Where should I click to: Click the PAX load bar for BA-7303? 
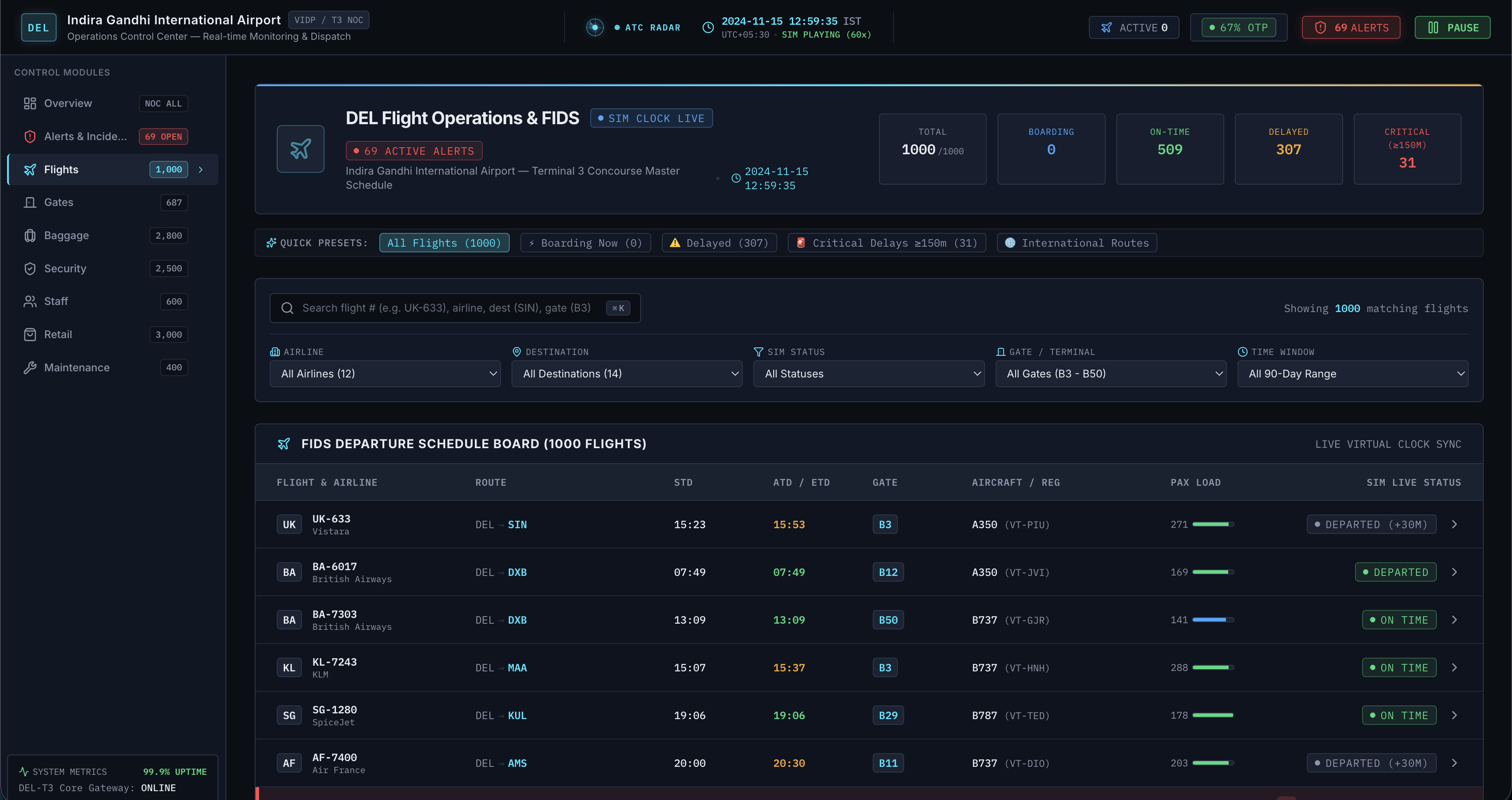pyautogui.click(x=1213, y=620)
